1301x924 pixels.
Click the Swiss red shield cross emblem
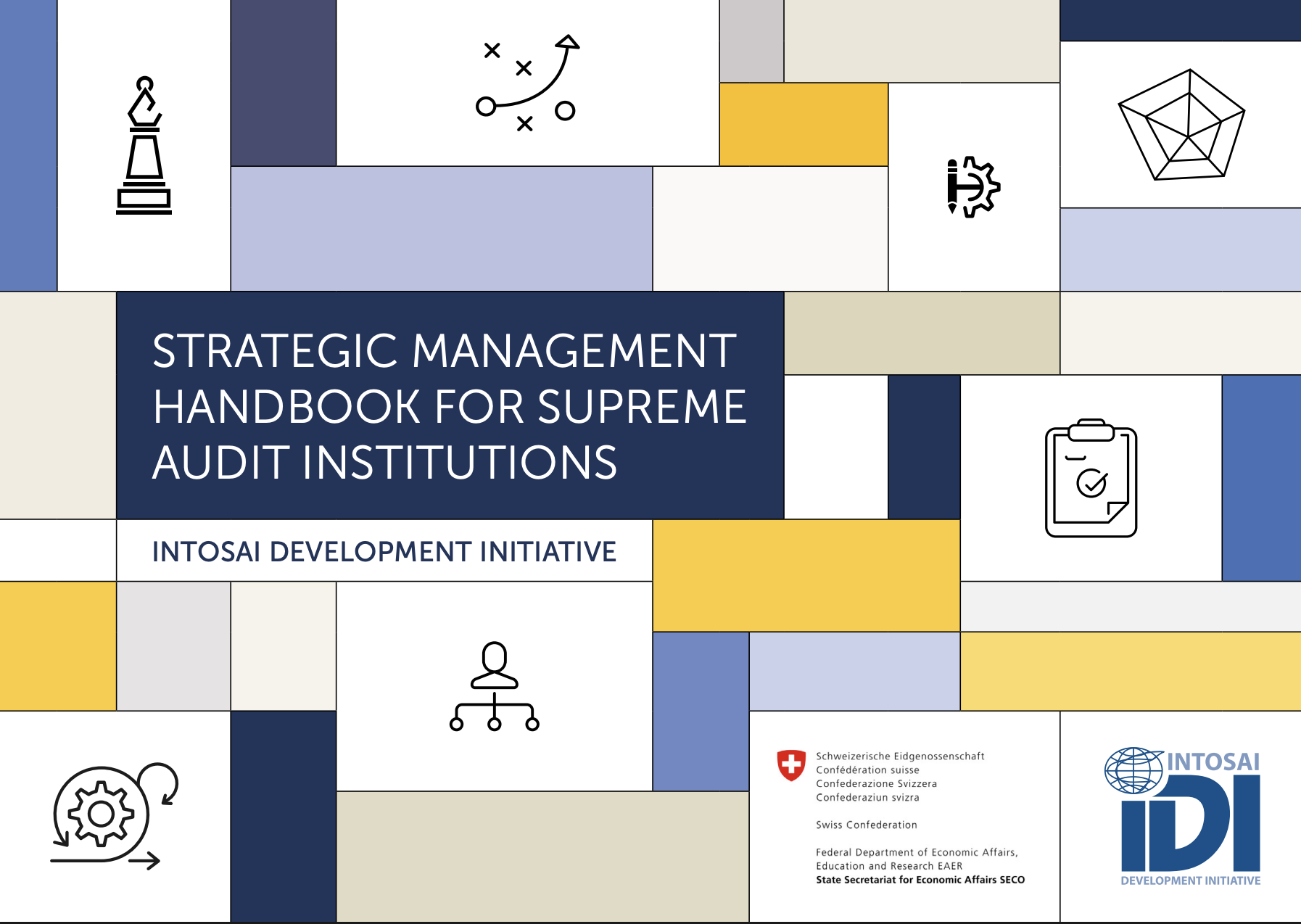(791, 764)
